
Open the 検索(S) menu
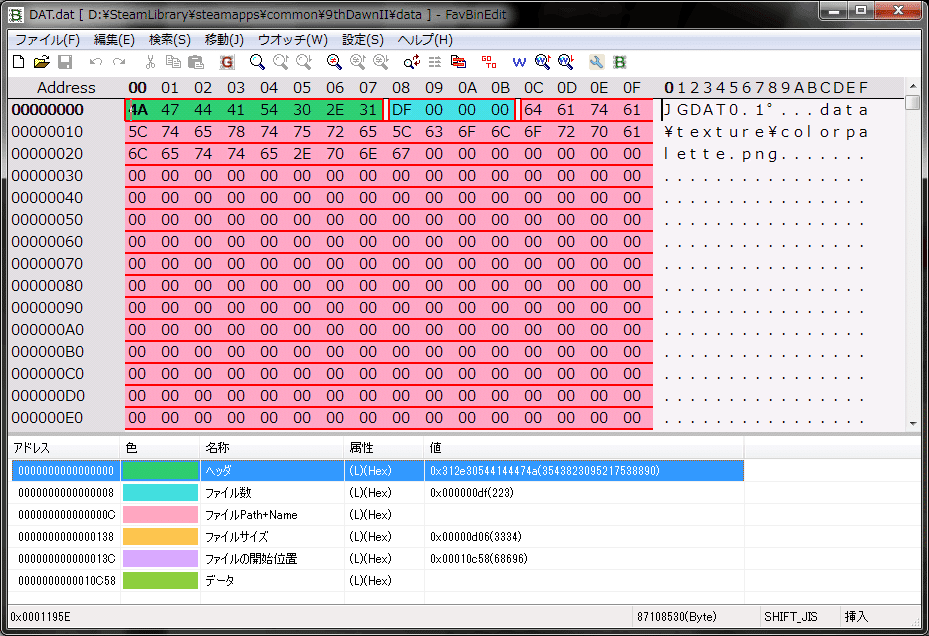(x=169, y=40)
